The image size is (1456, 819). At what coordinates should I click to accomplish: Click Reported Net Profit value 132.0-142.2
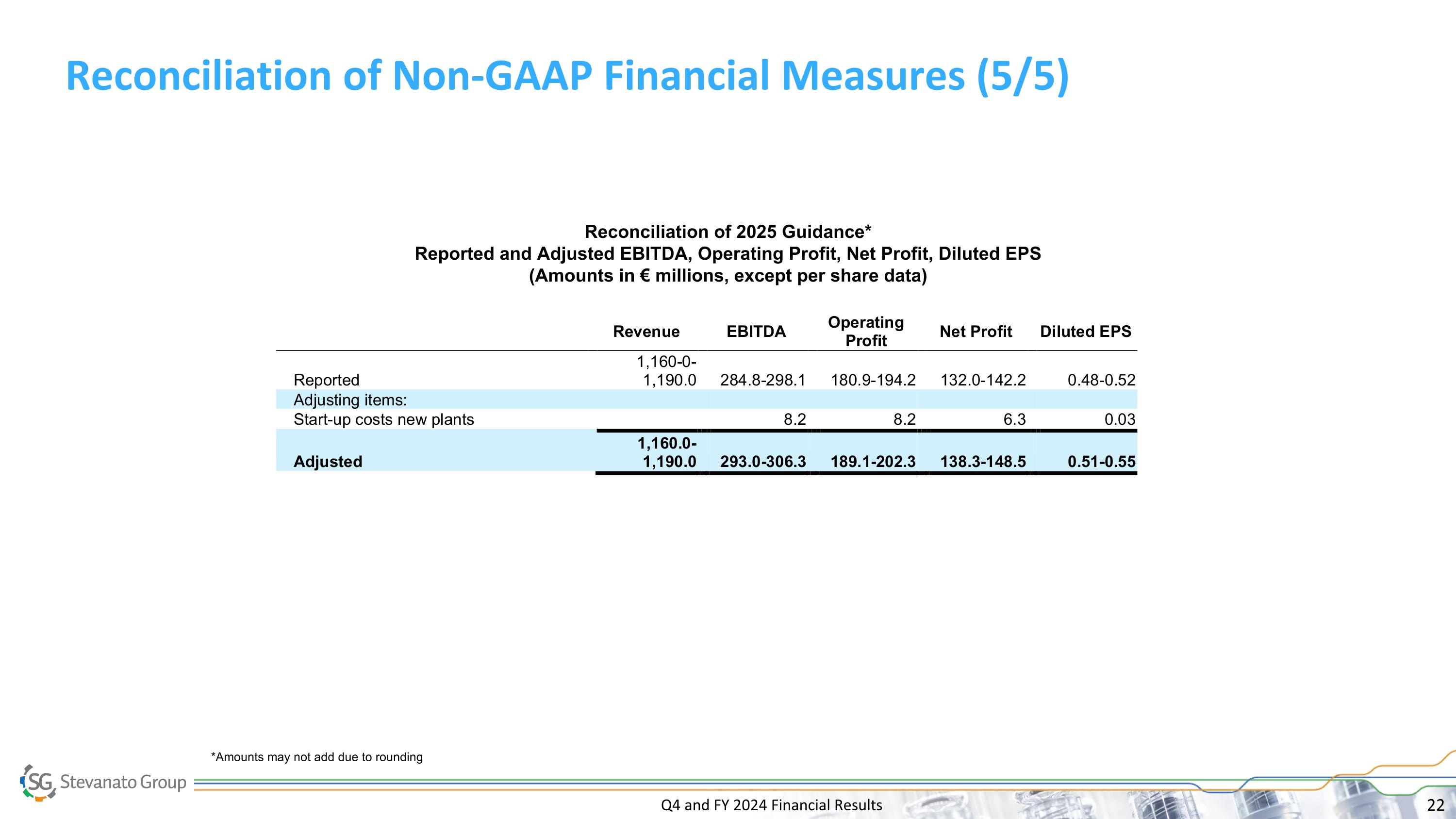coord(983,380)
